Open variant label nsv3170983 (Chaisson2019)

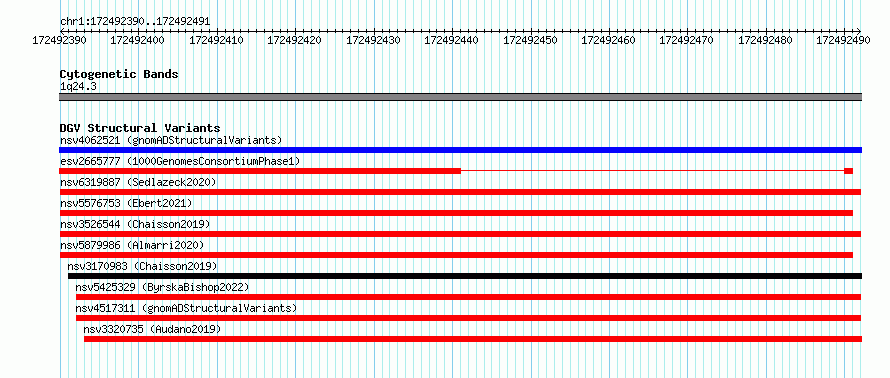pos(142,266)
